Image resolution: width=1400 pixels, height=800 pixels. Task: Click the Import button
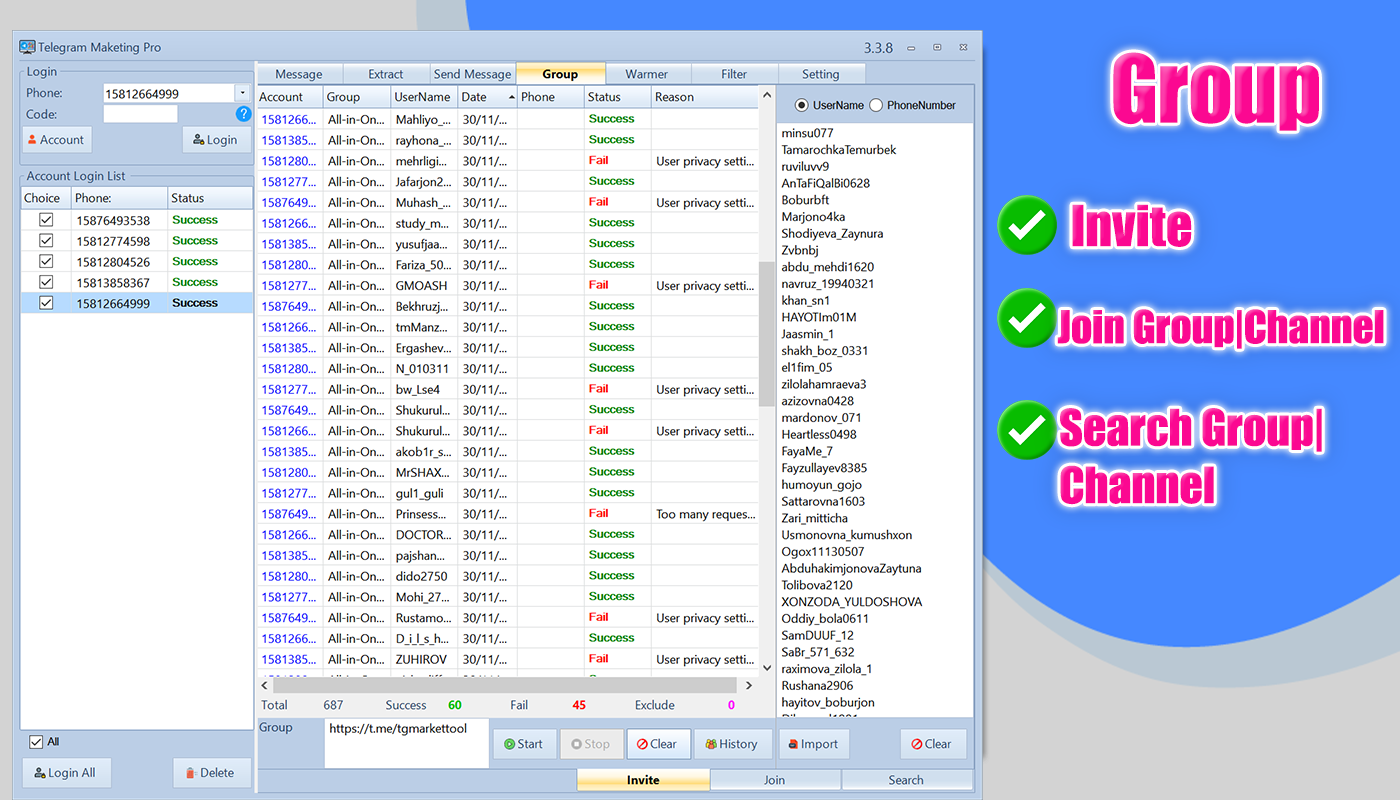click(x=813, y=744)
